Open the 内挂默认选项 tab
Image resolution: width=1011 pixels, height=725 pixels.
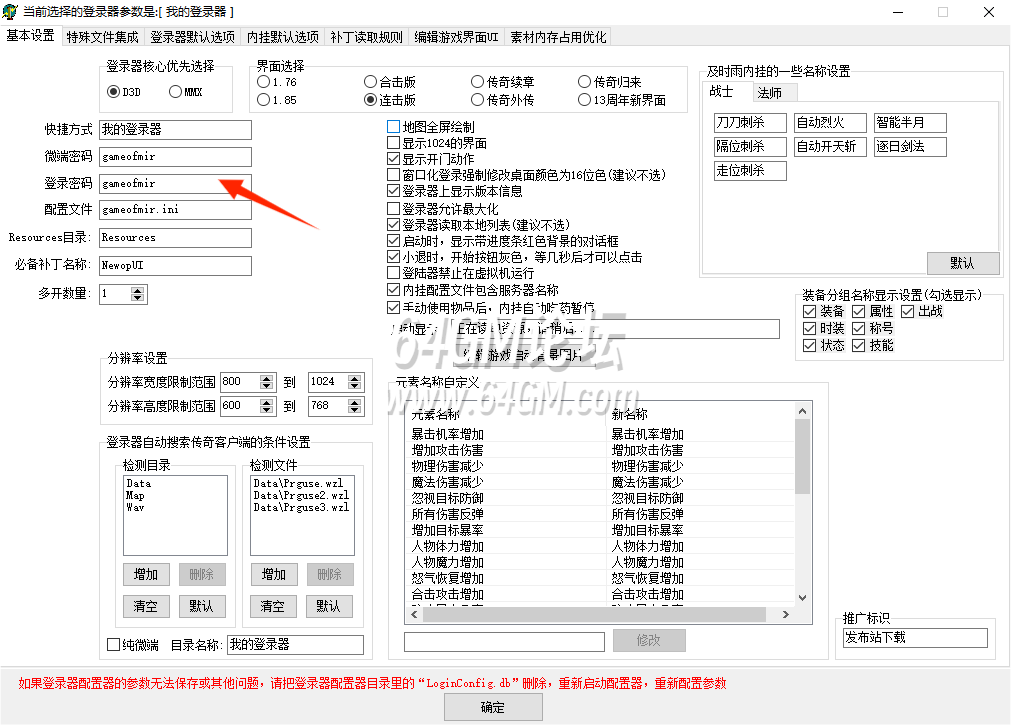point(282,37)
